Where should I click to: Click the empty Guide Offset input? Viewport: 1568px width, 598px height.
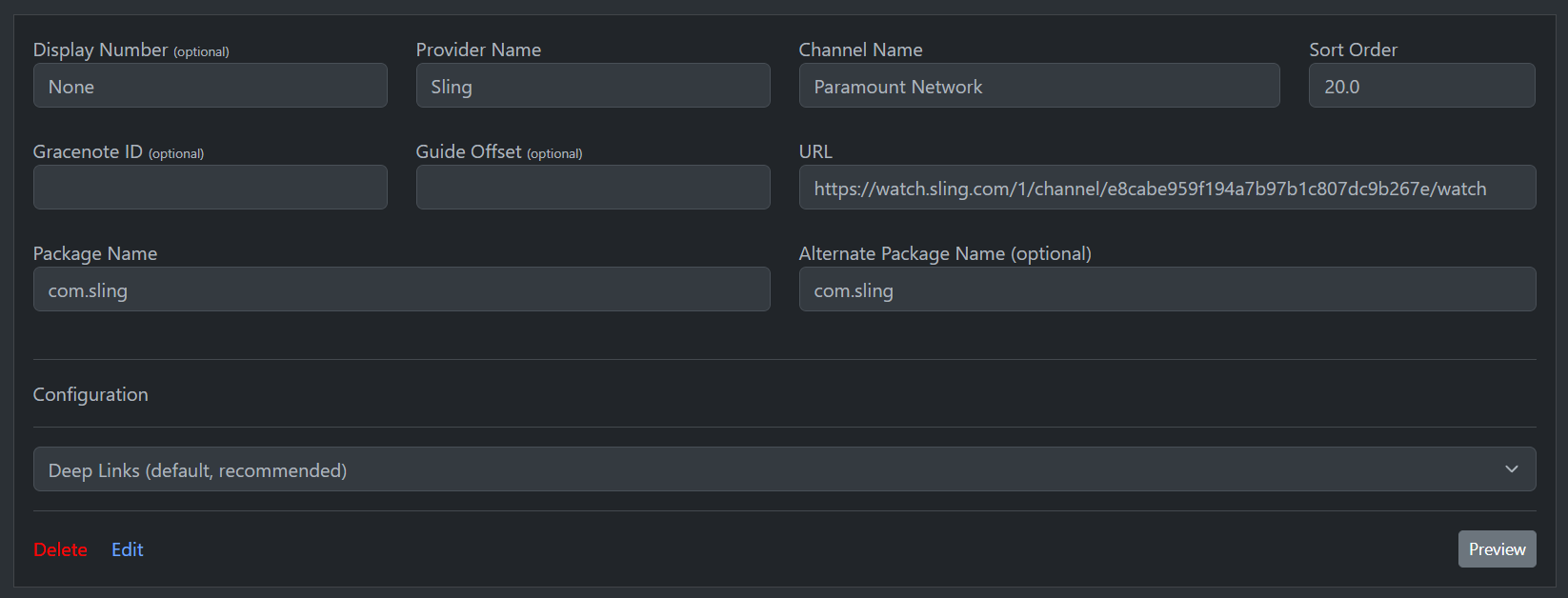(593, 188)
